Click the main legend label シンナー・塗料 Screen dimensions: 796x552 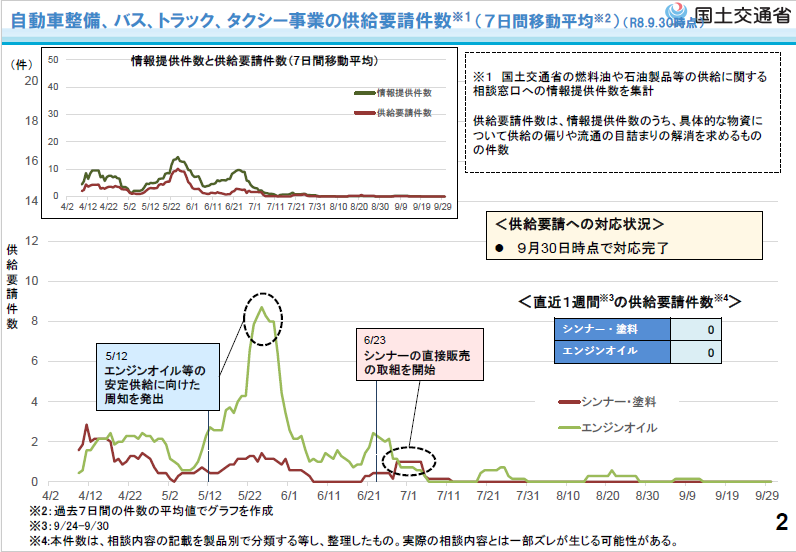click(619, 402)
